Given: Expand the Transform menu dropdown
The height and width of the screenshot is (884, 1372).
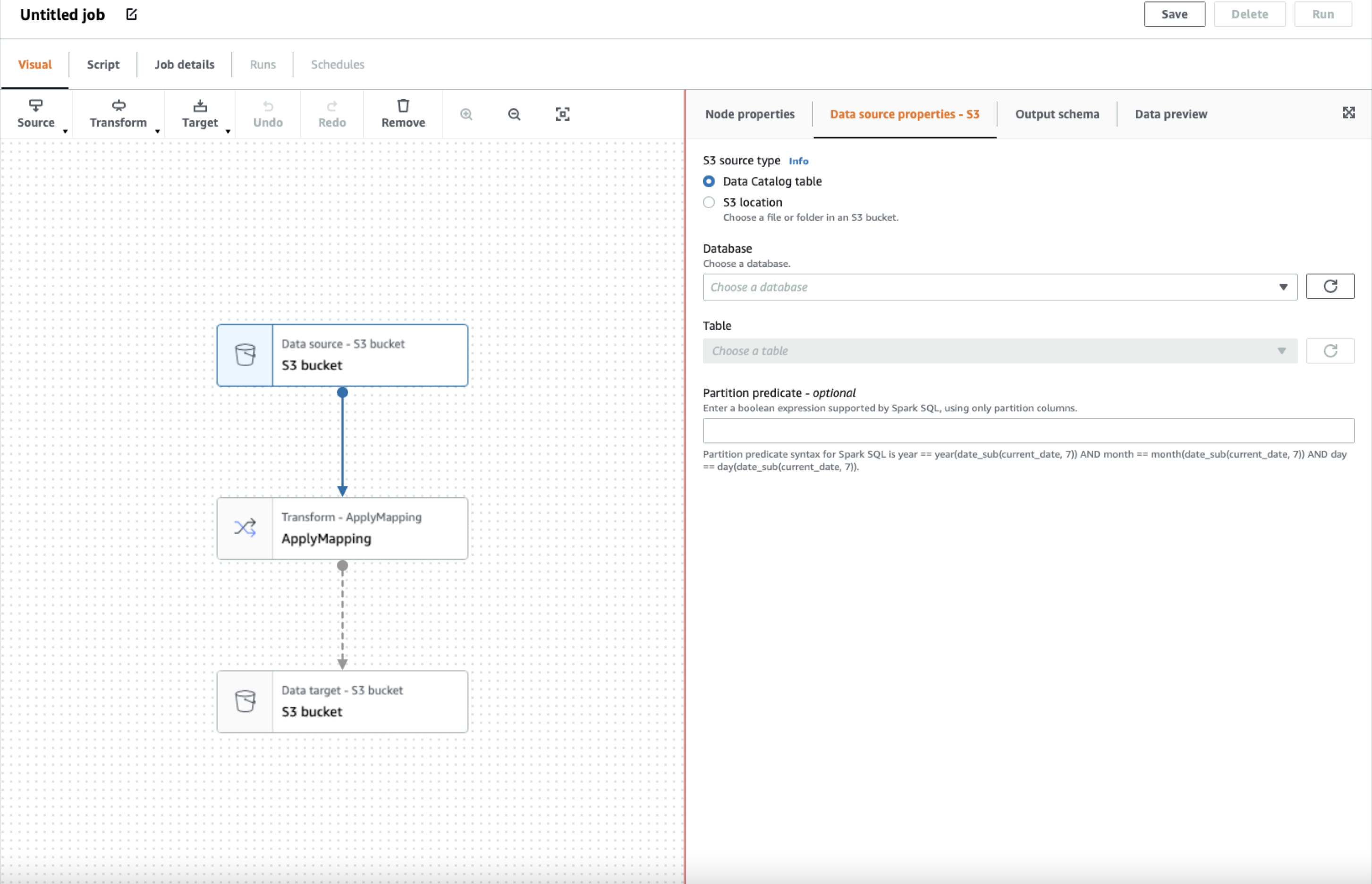Looking at the screenshot, I should pyautogui.click(x=118, y=114).
